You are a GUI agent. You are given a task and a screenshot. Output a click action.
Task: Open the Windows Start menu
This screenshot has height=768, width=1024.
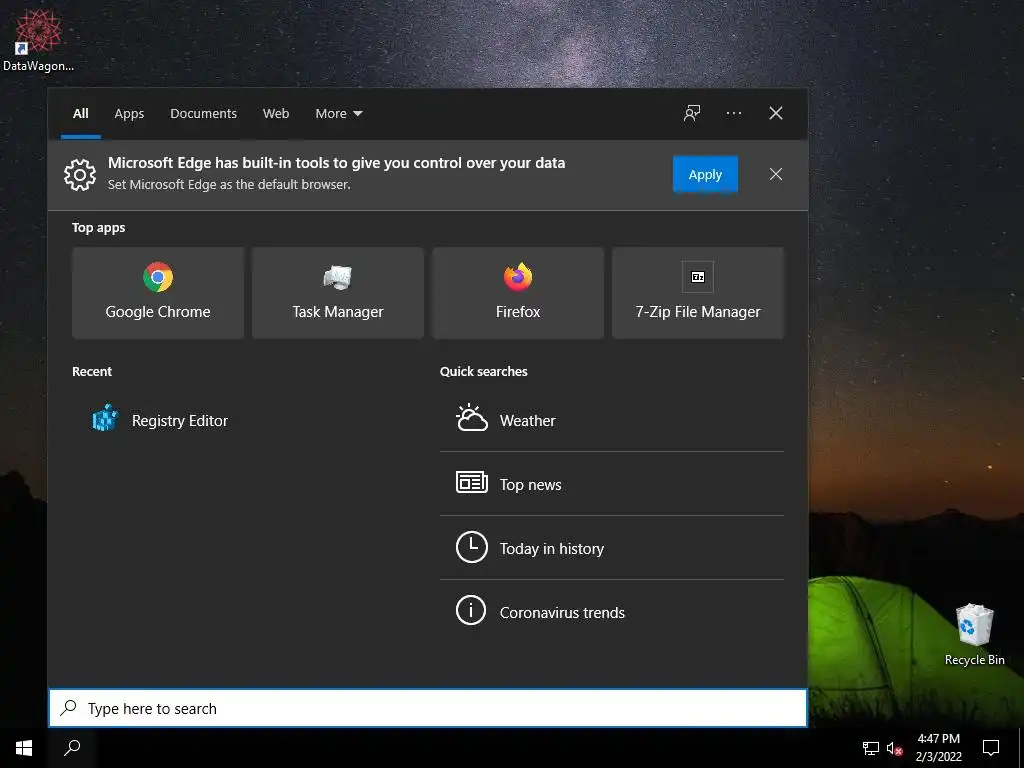click(24, 748)
